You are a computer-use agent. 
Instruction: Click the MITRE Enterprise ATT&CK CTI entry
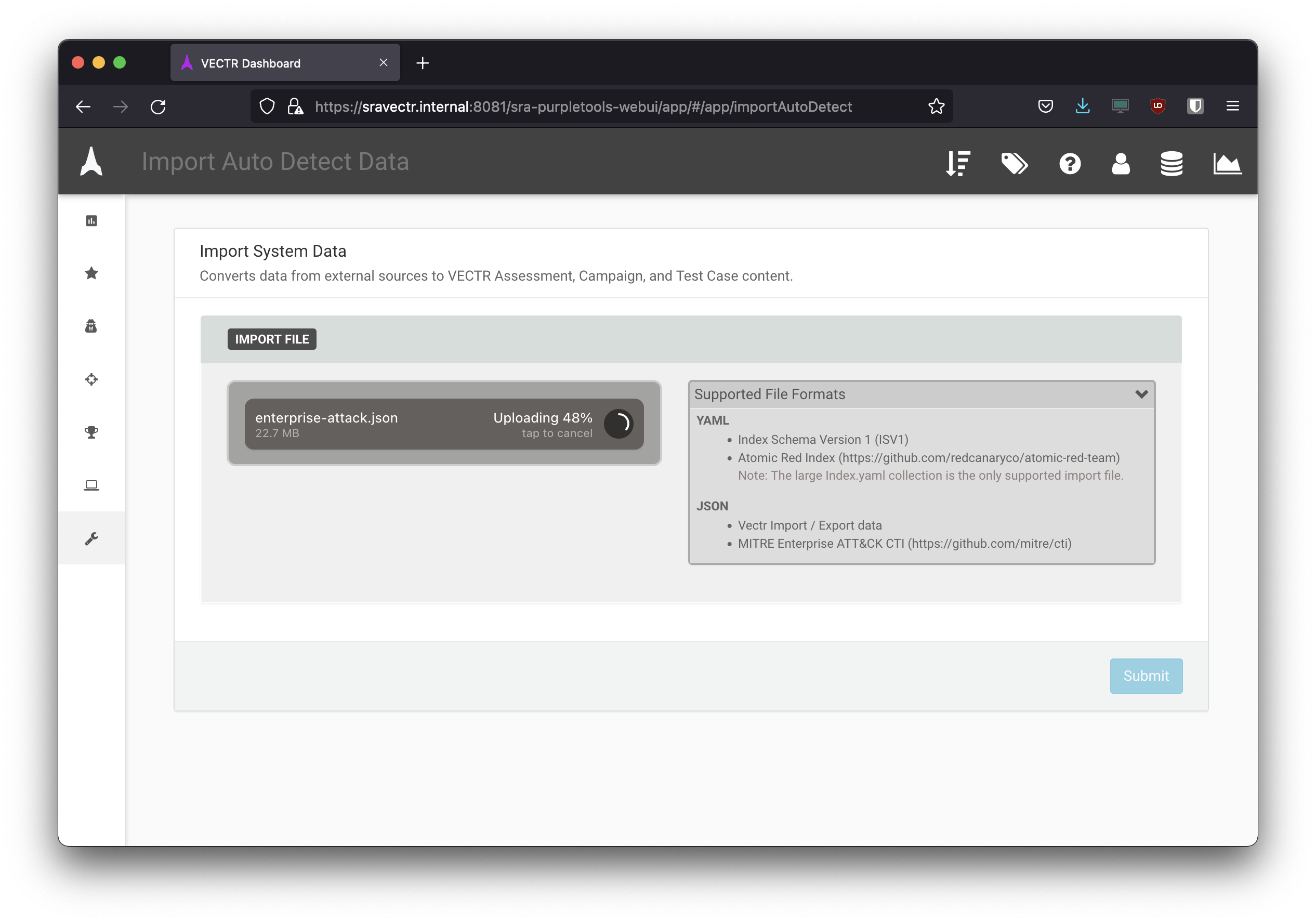[904, 544]
